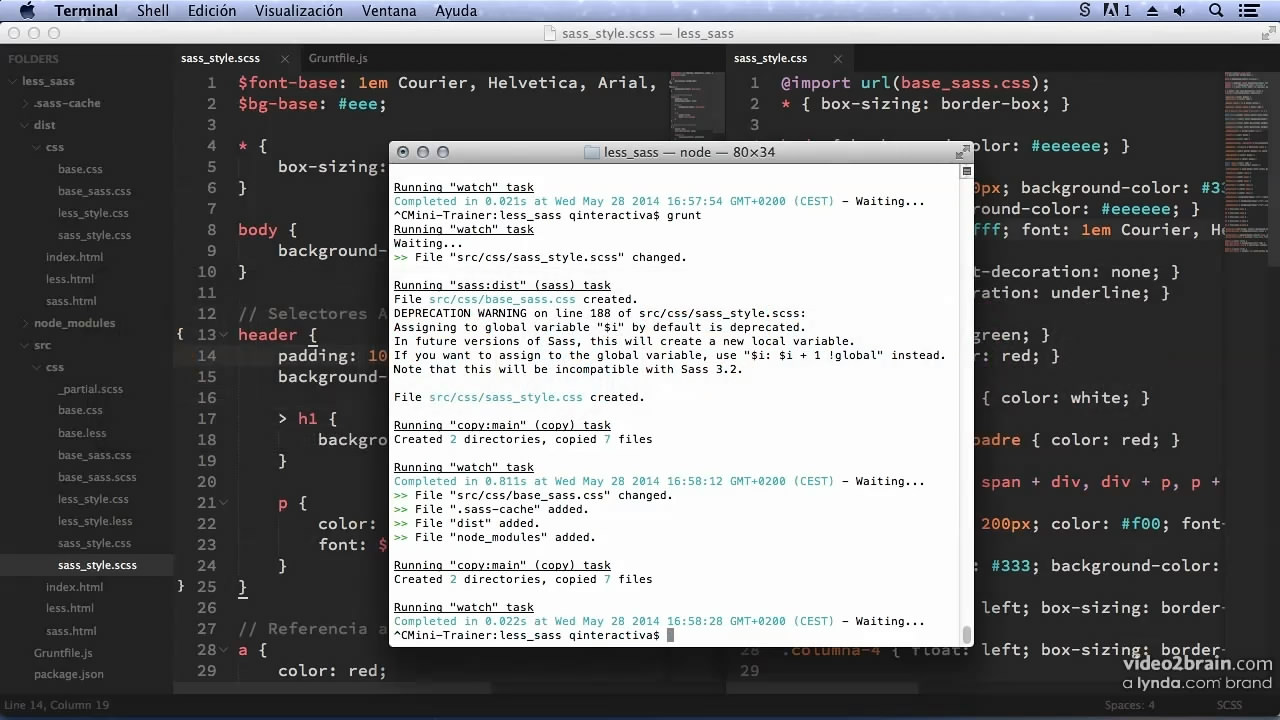The height and width of the screenshot is (720, 1280).
Task: Open the Ayuda menu
Action: coord(456,11)
